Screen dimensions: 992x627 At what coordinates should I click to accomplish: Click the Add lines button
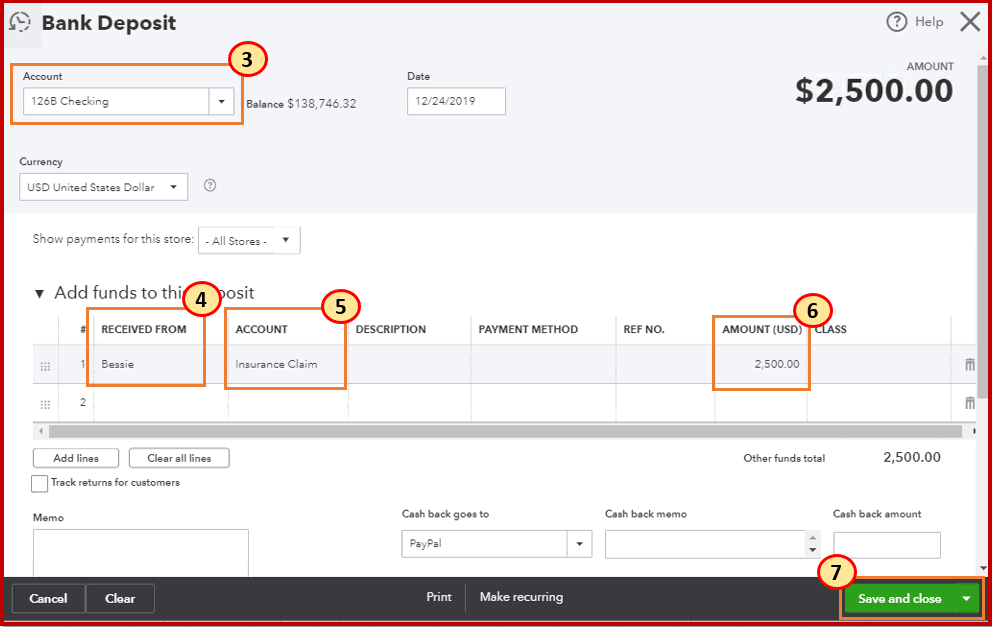click(76, 458)
